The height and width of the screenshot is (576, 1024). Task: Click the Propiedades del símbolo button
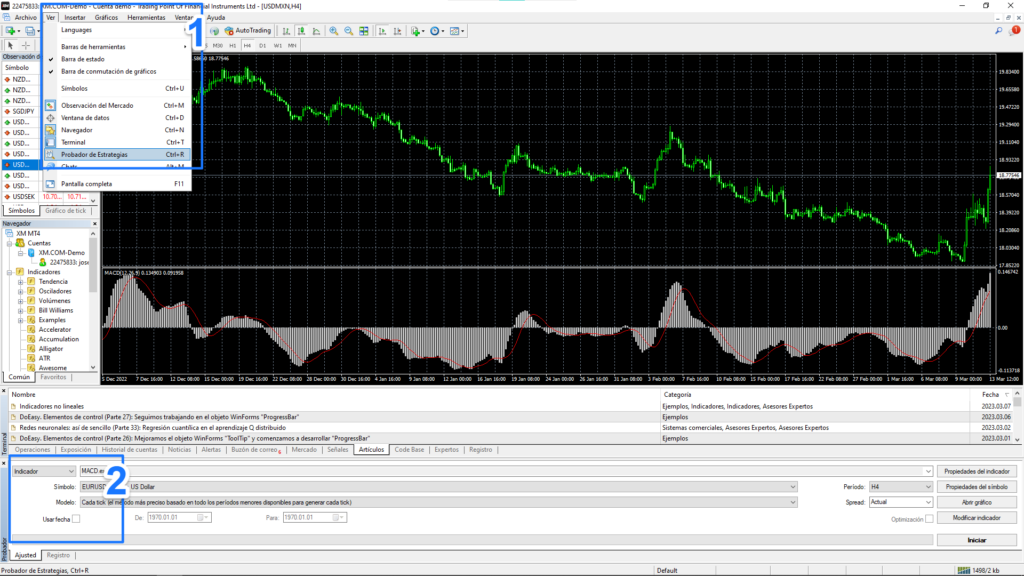977,487
